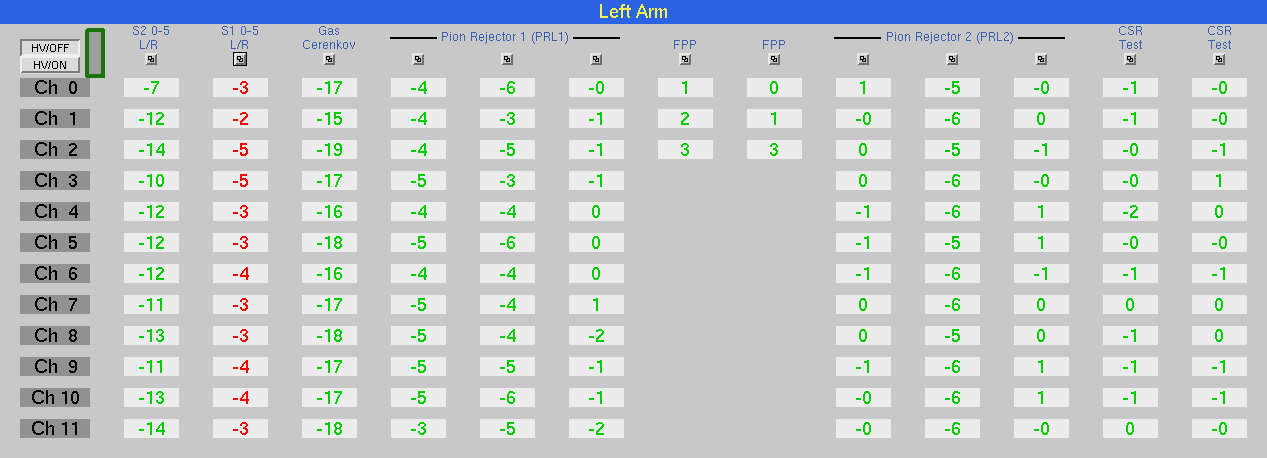Open related display icon under S1 0-5 L/R
The height and width of the screenshot is (458, 1267).
[x=240, y=59]
